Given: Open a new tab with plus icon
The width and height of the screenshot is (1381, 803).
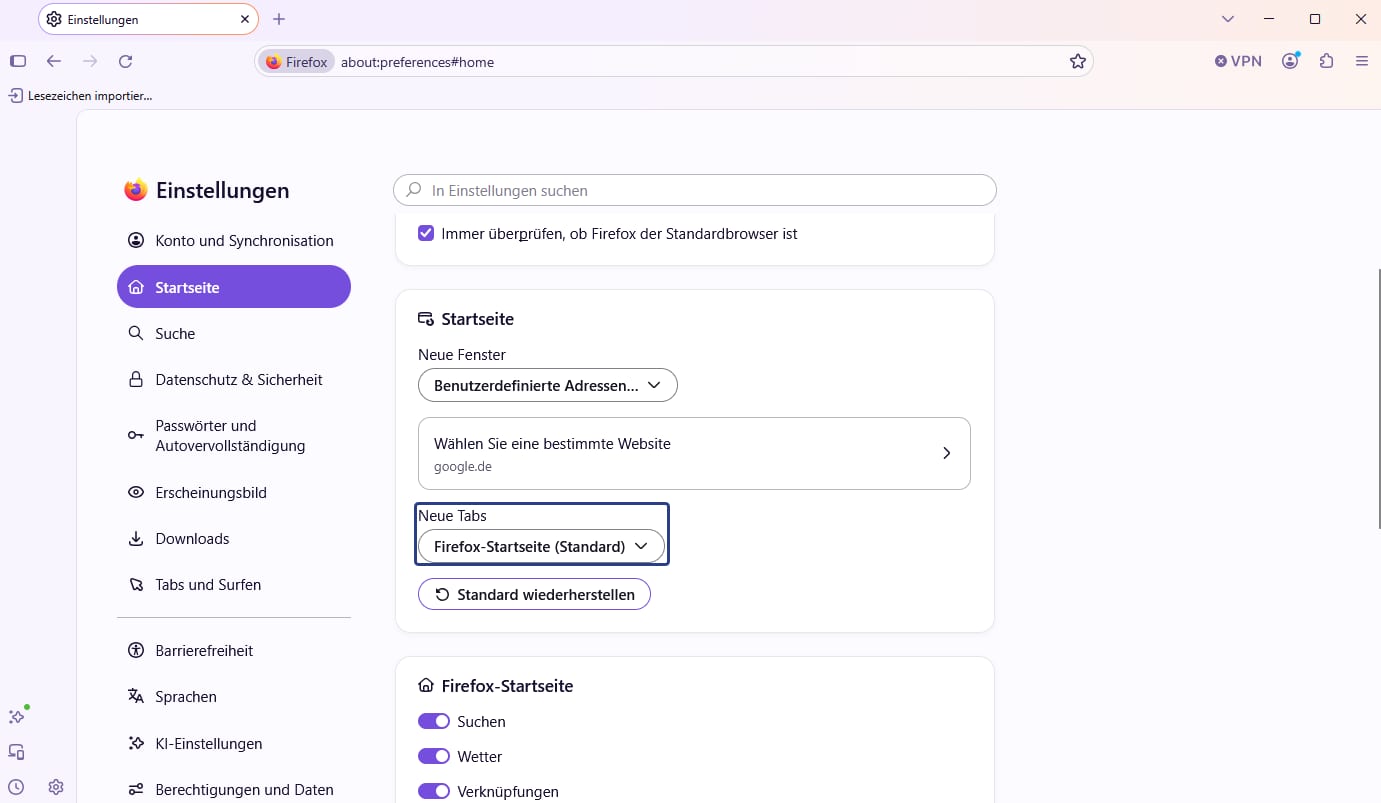Looking at the screenshot, I should pos(279,19).
